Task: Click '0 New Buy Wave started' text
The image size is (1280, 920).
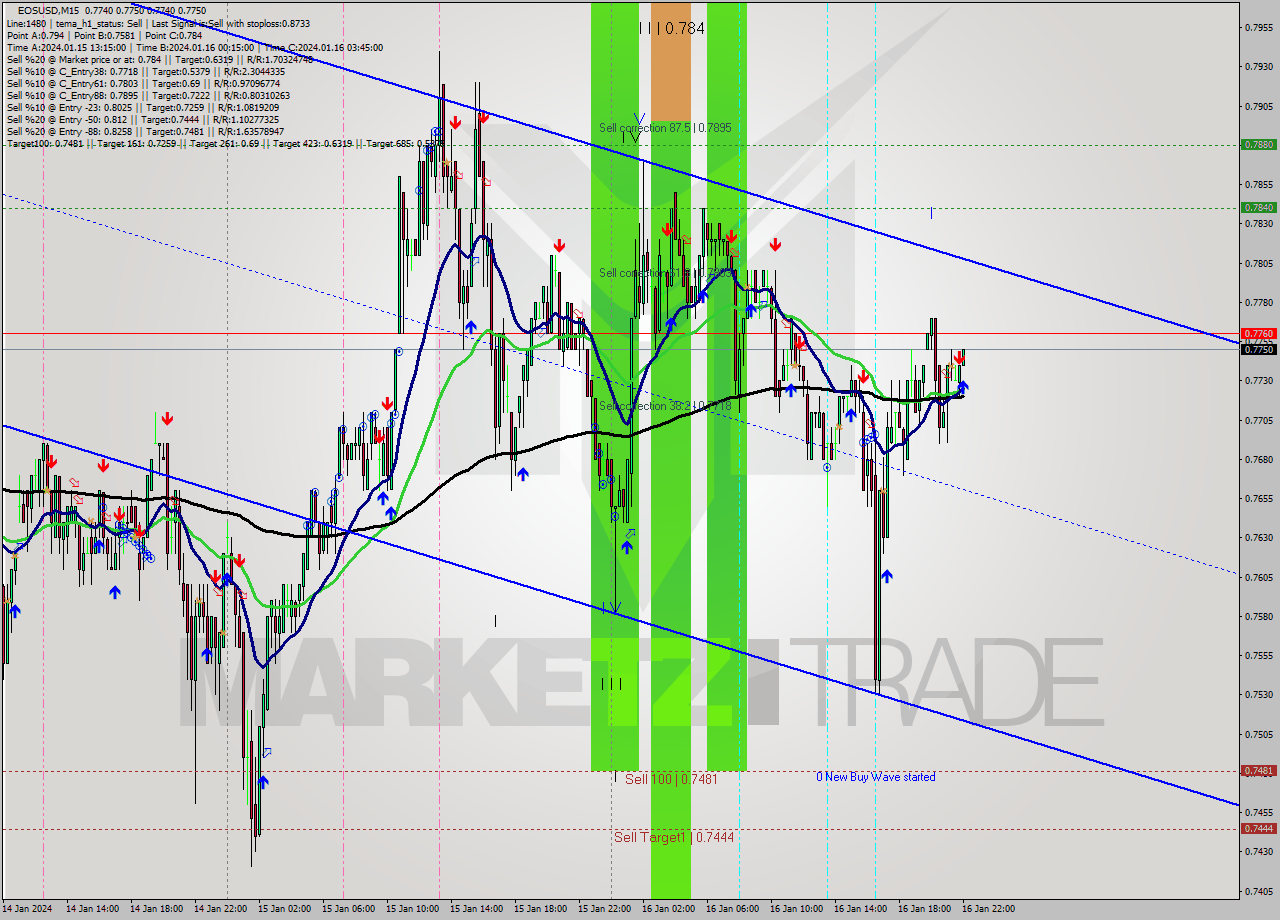Action: [x=876, y=777]
